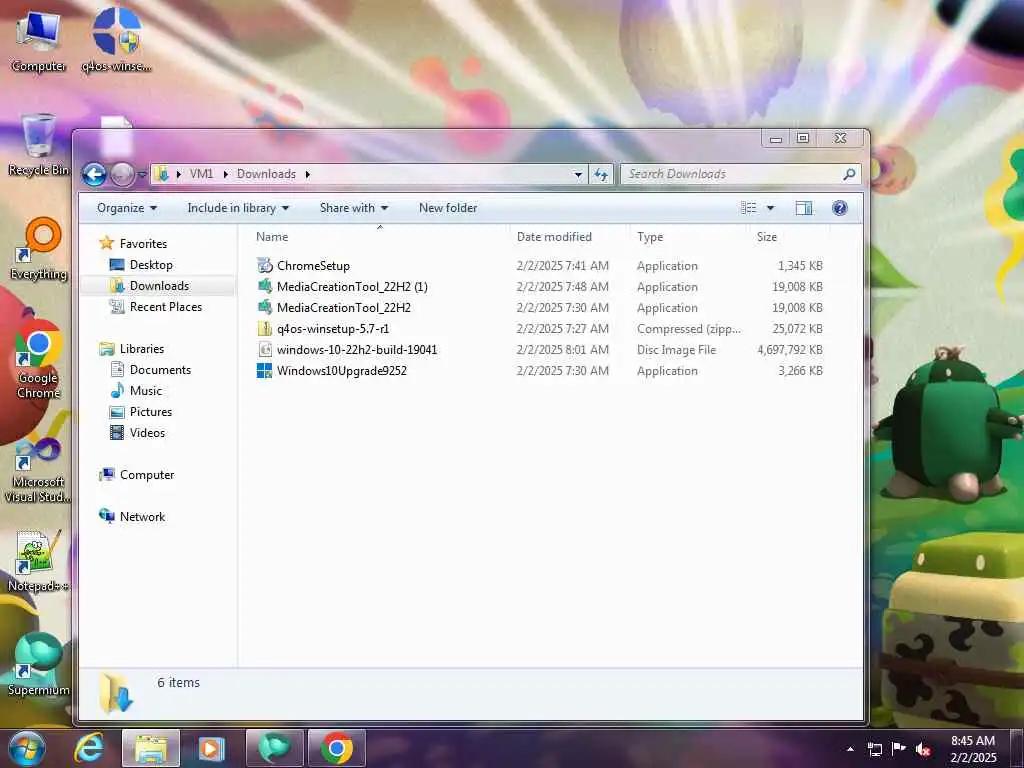Select Network in the navigation pane
Image resolution: width=1024 pixels, height=768 pixels.
142,517
